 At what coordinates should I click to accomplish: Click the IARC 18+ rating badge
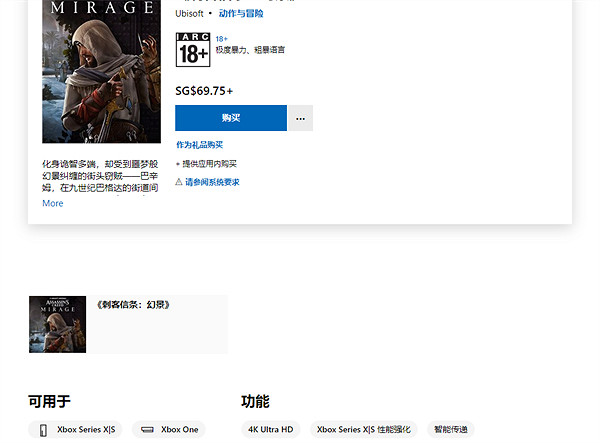pyautogui.click(x=192, y=49)
